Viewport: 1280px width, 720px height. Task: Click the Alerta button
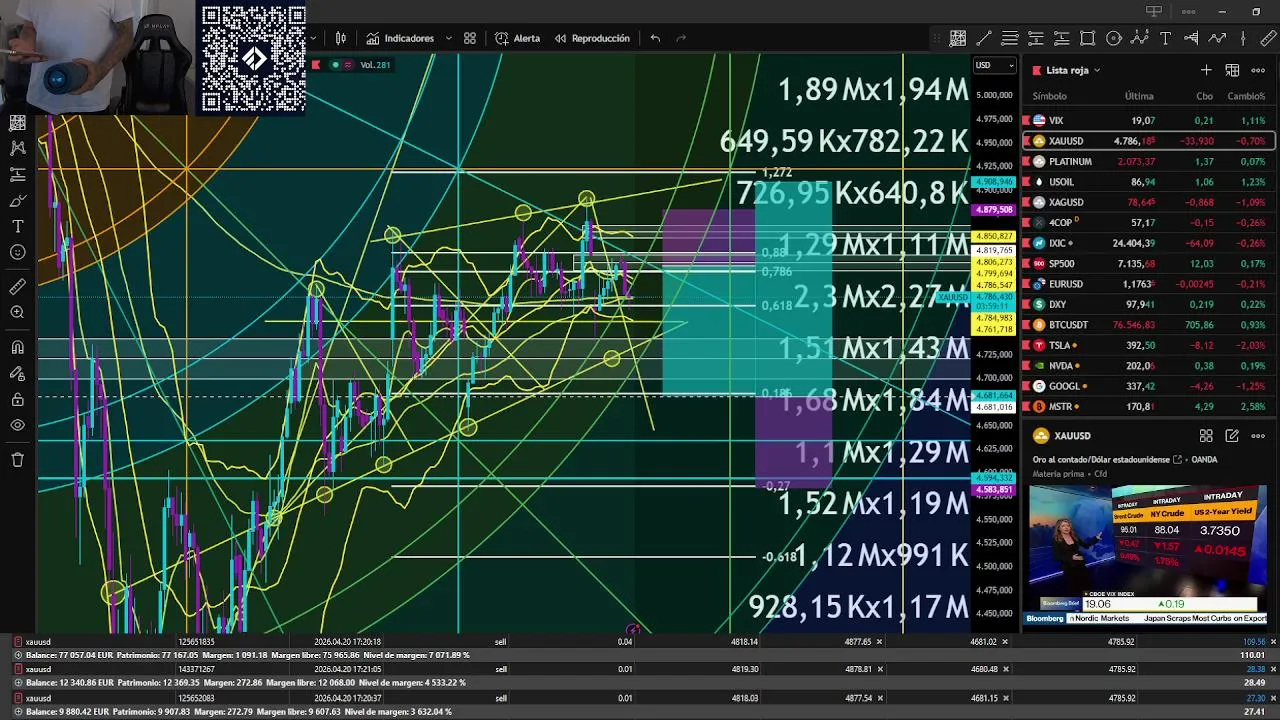[x=517, y=38]
